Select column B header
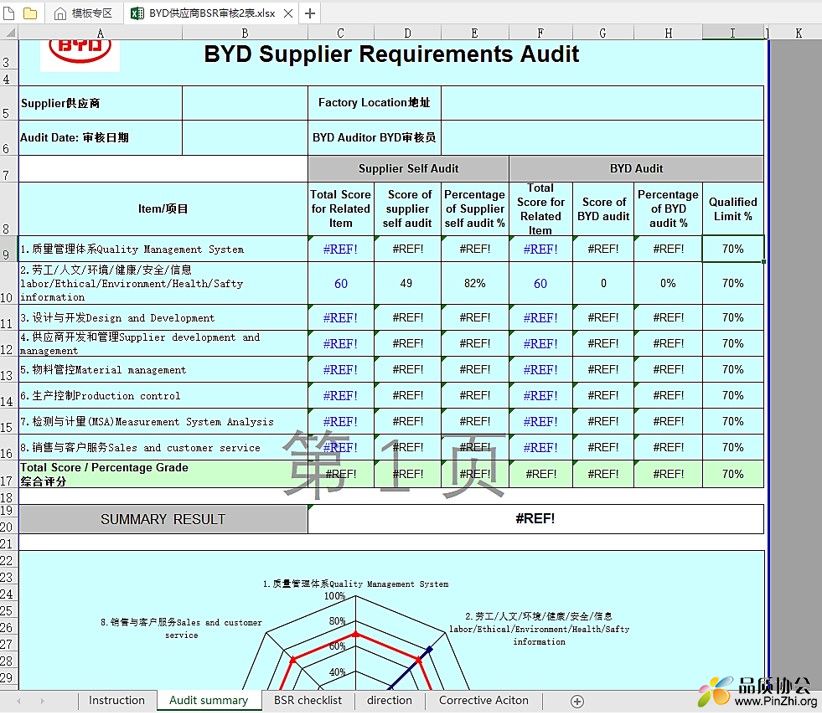Viewport: 822px width, 713px height. (245, 33)
